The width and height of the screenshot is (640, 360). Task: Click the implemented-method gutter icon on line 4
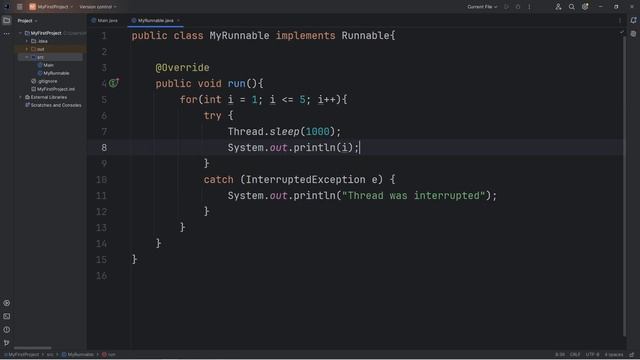point(114,83)
